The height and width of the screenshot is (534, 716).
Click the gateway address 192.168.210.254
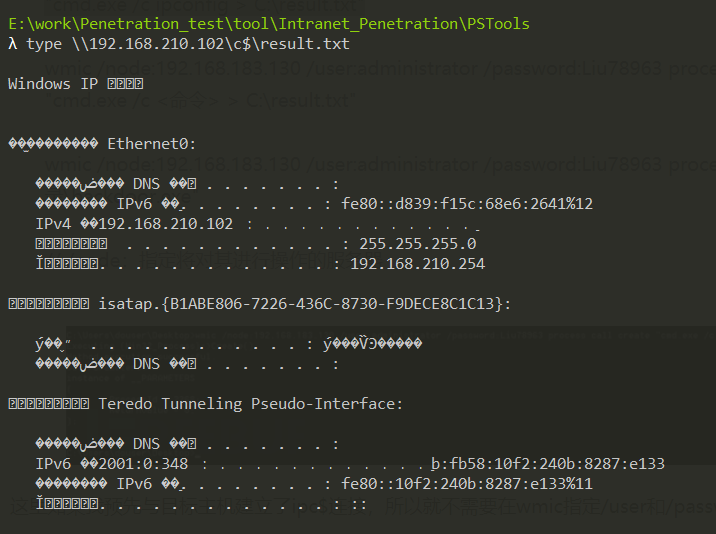pyautogui.click(x=417, y=264)
